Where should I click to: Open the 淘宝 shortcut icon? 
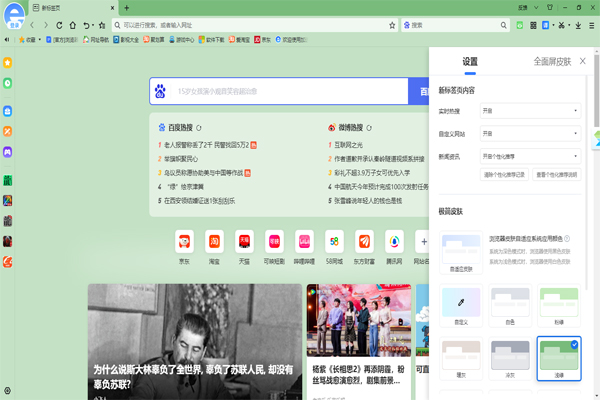(x=214, y=241)
